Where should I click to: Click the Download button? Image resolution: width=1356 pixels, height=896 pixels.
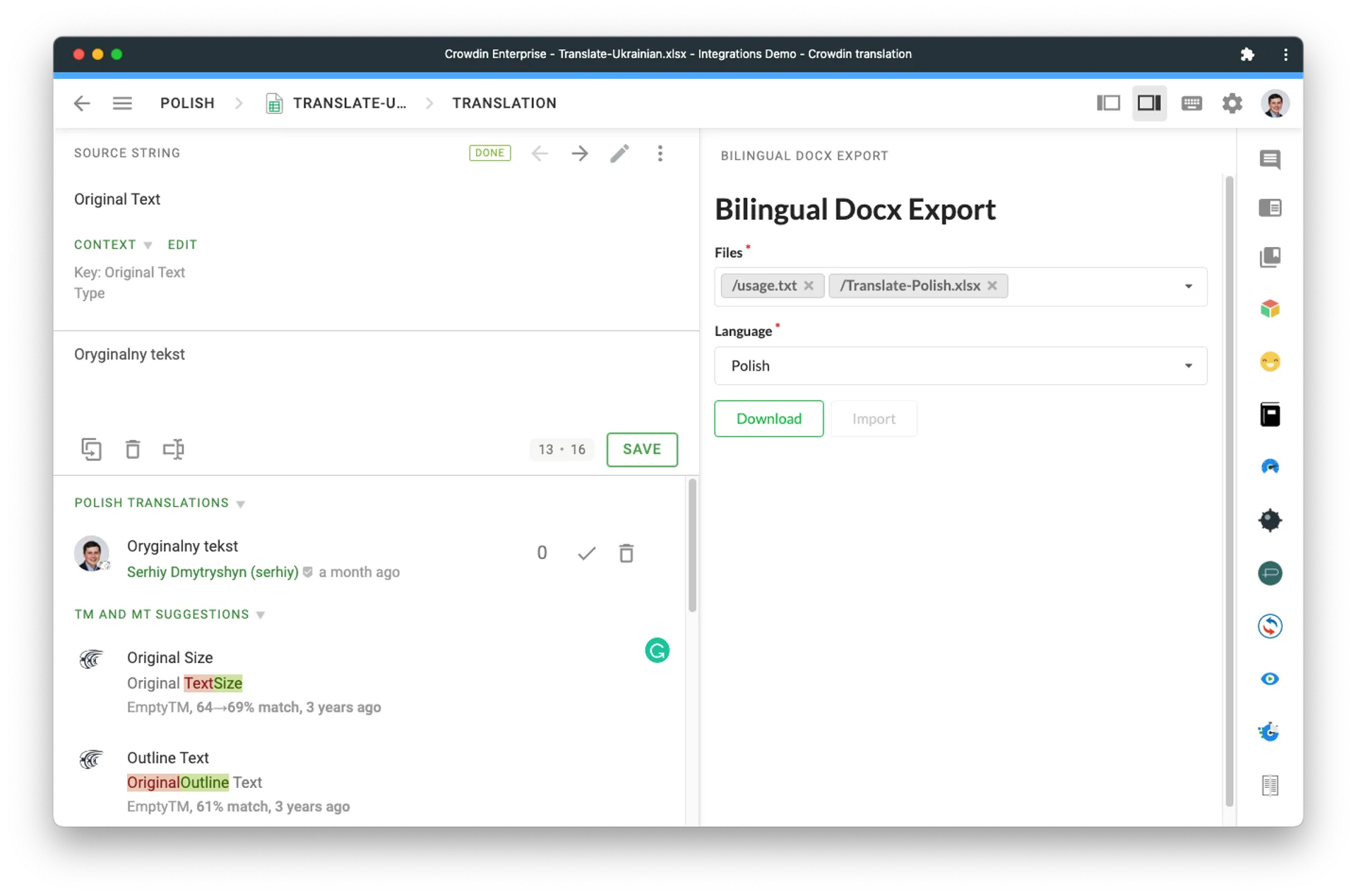click(768, 419)
